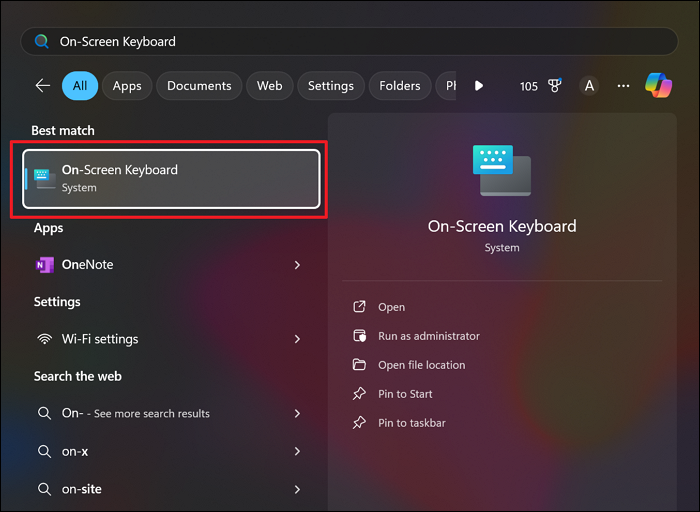The image size is (700, 512).
Task: Select Pin to taskbar option
Action: pos(411,423)
